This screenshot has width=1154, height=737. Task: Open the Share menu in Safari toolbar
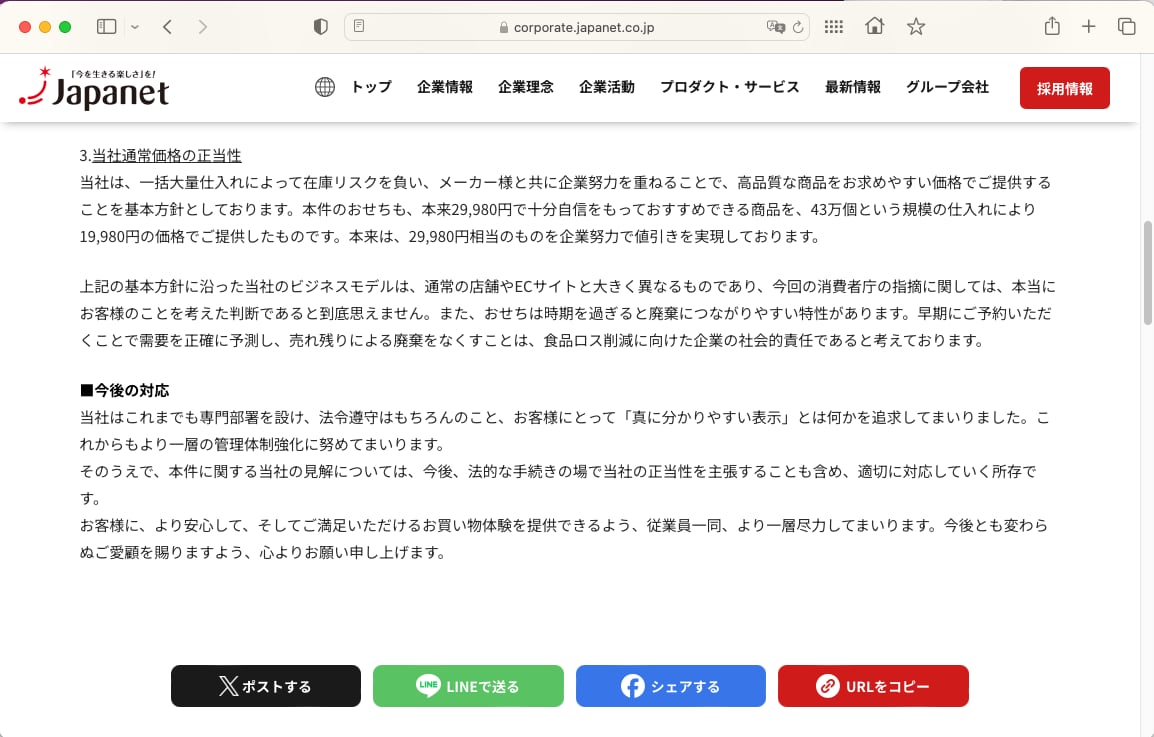tap(1052, 27)
